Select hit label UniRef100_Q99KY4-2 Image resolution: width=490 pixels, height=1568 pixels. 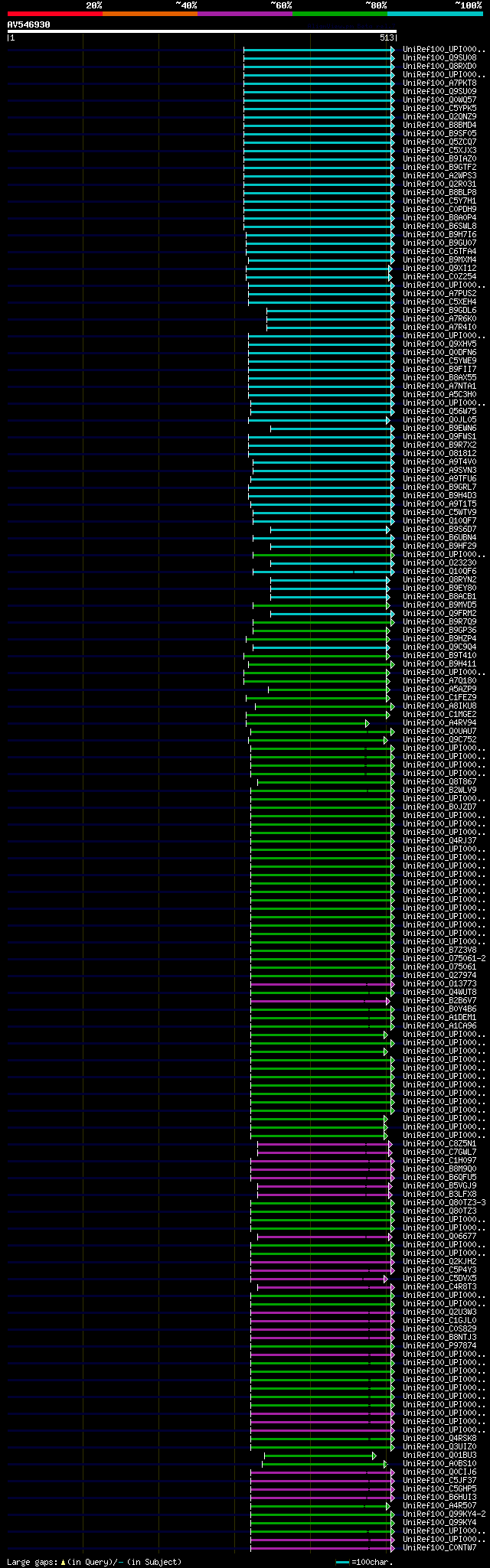[444, 1514]
